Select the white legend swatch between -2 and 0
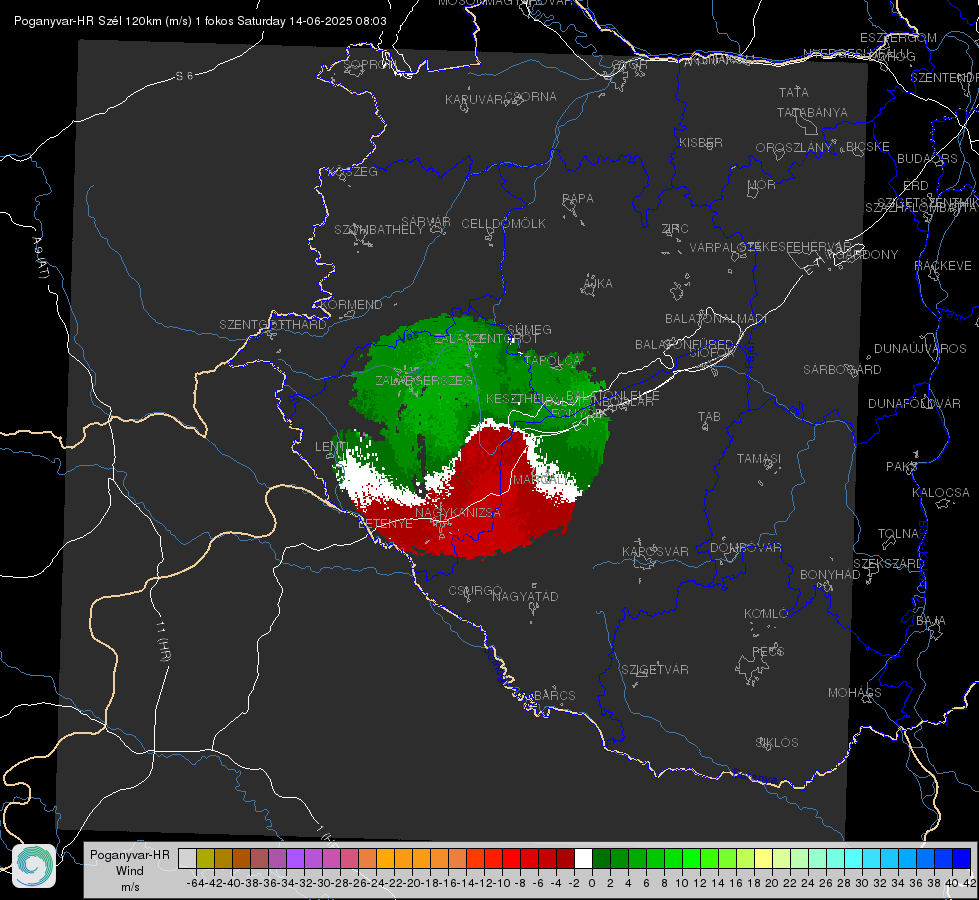 [x=583, y=859]
